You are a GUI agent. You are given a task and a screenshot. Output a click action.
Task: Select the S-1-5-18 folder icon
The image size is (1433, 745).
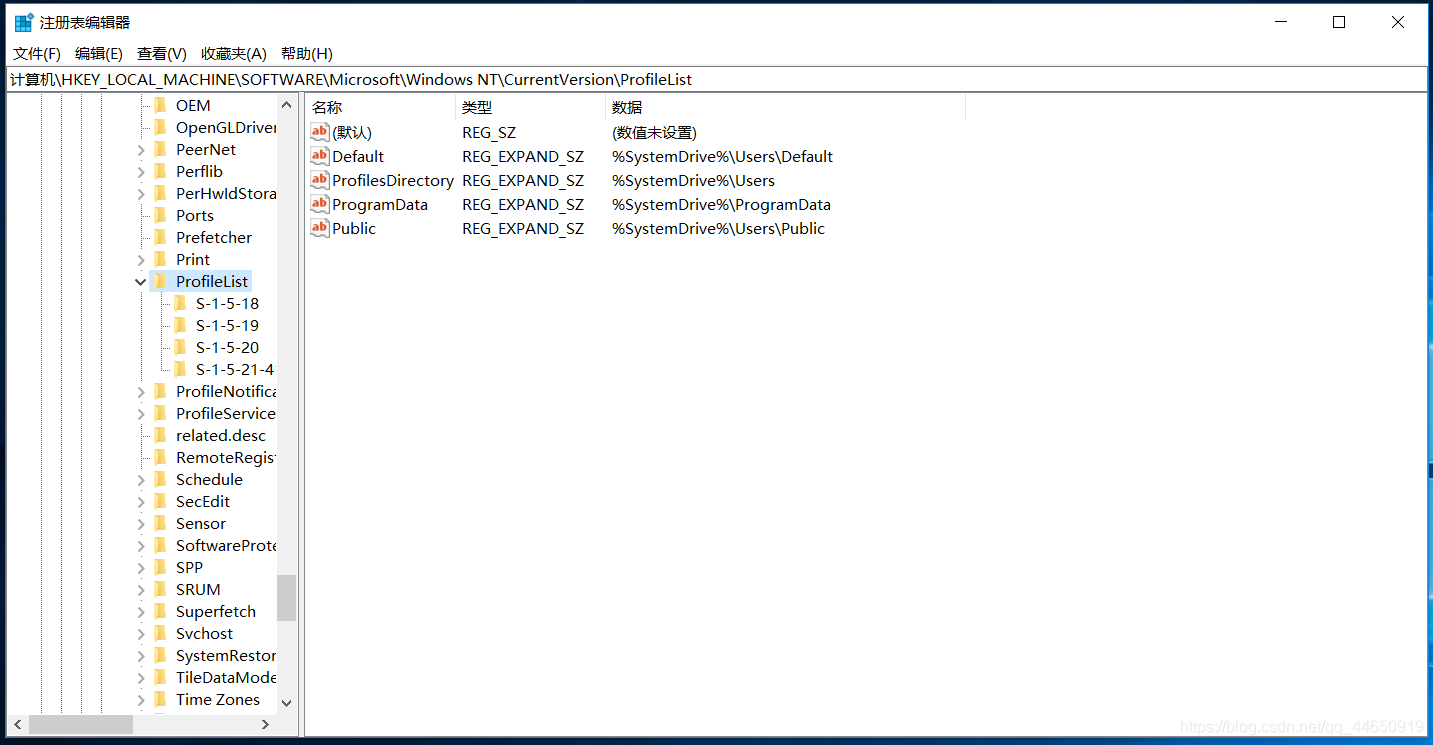(180, 303)
